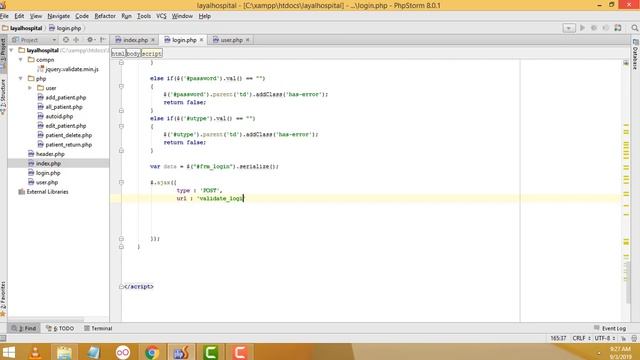Click the Hector inspector status bar icon
Screen dimensions: 640x360
pyautogui.click(x=634, y=338)
